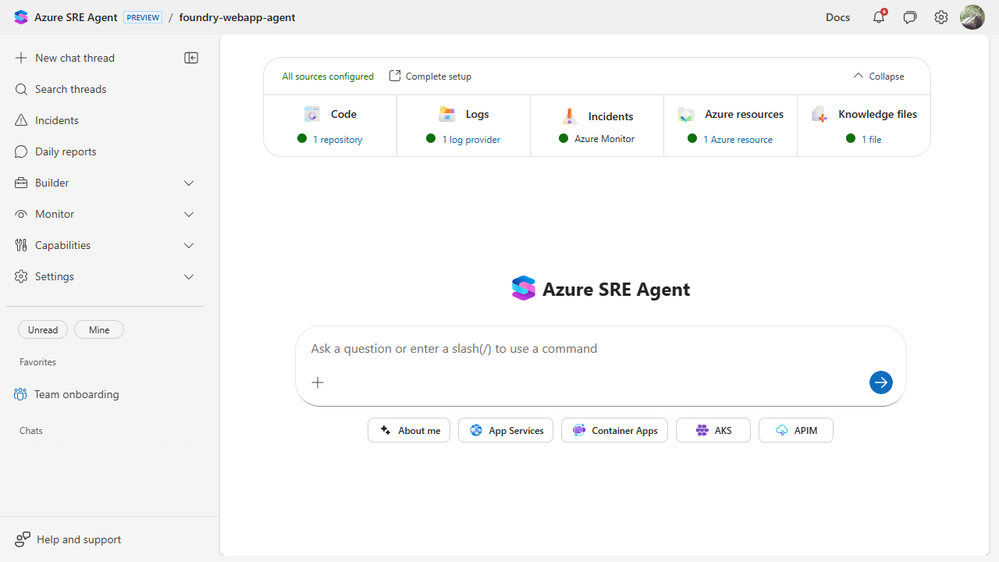The width and height of the screenshot is (999, 562).
Task: Toggle the Unread filter chip
Action: (43, 330)
